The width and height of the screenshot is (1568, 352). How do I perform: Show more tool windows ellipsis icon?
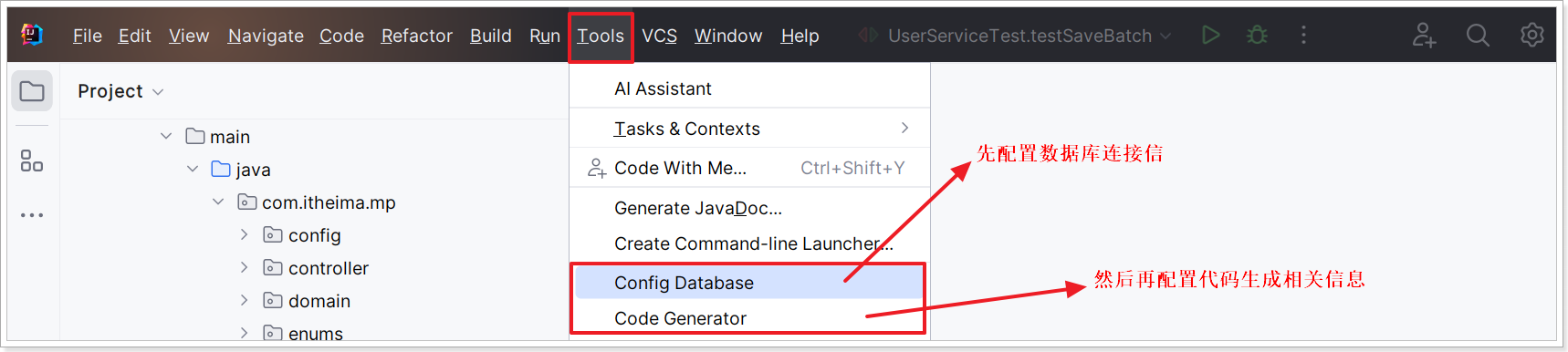(32, 215)
